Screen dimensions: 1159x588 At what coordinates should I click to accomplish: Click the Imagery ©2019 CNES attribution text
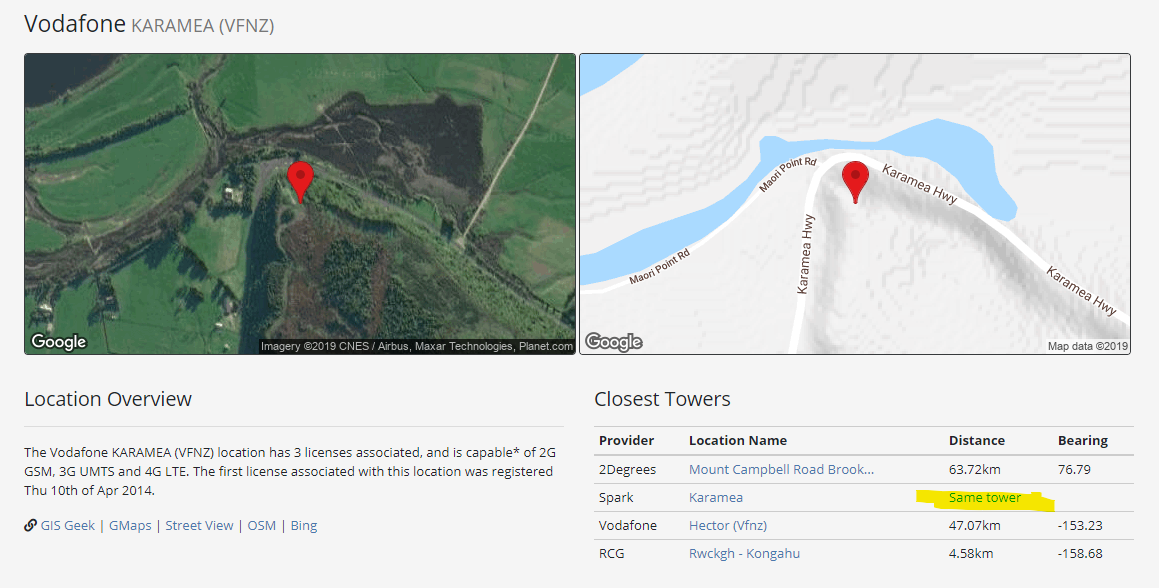tap(417, 346)
